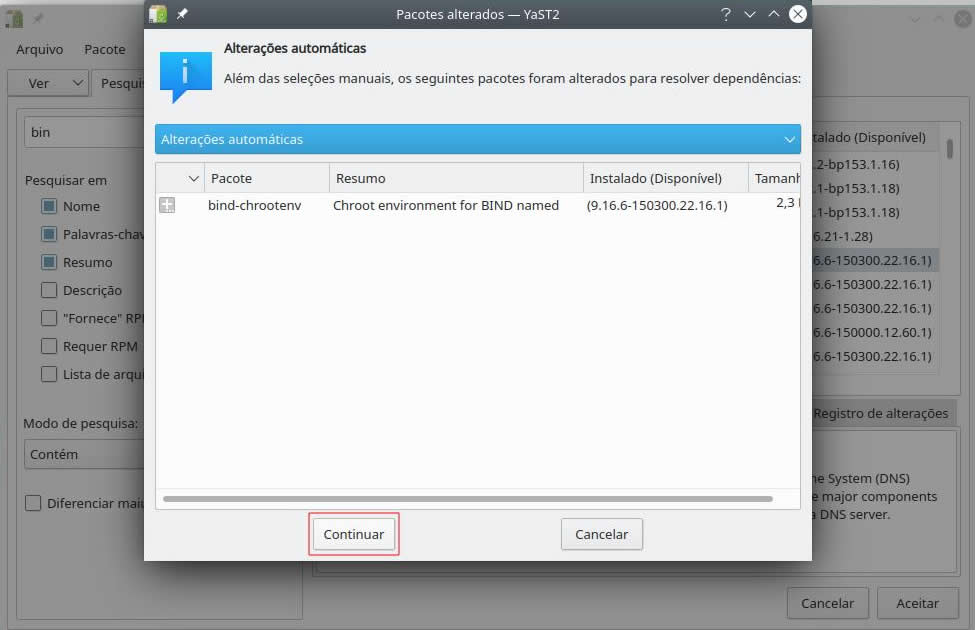This screenshot has height=630, width=975.
Task: Enable the Descrição checkbox
Action: tap(49, 290)
